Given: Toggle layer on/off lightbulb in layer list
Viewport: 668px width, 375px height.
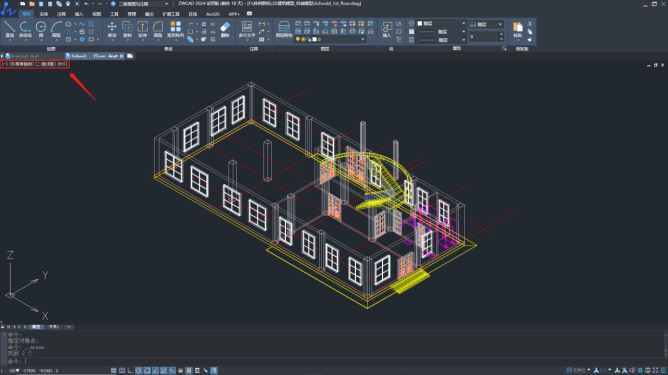Looking at the screenshot, I should [298, 39].
